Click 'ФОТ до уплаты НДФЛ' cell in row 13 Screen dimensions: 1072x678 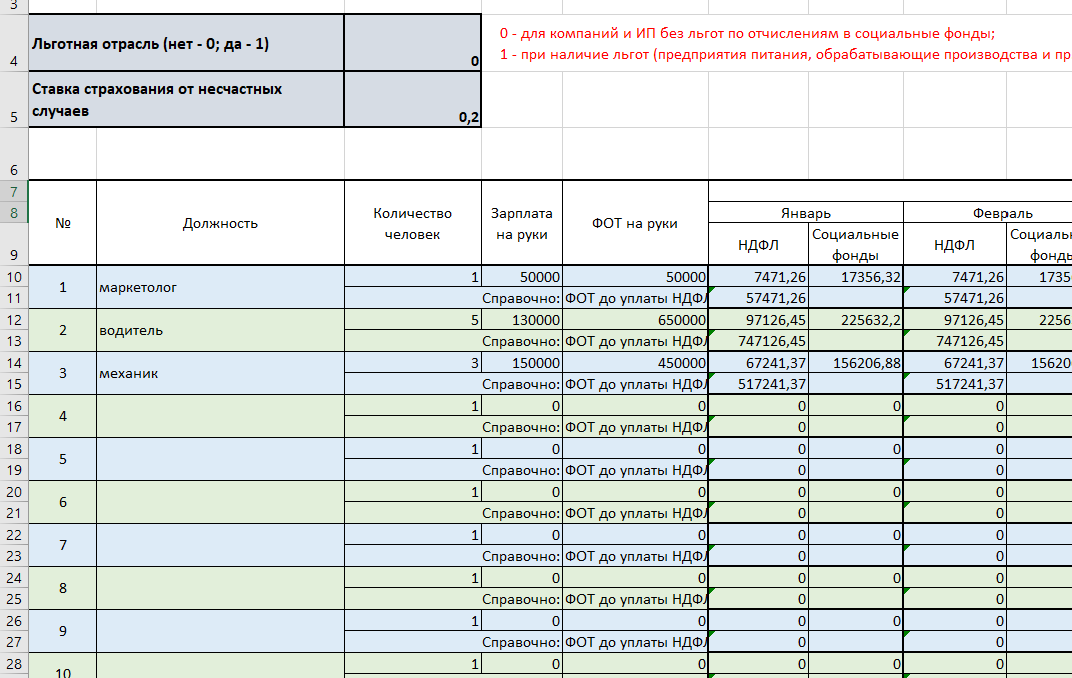(635, 341)
